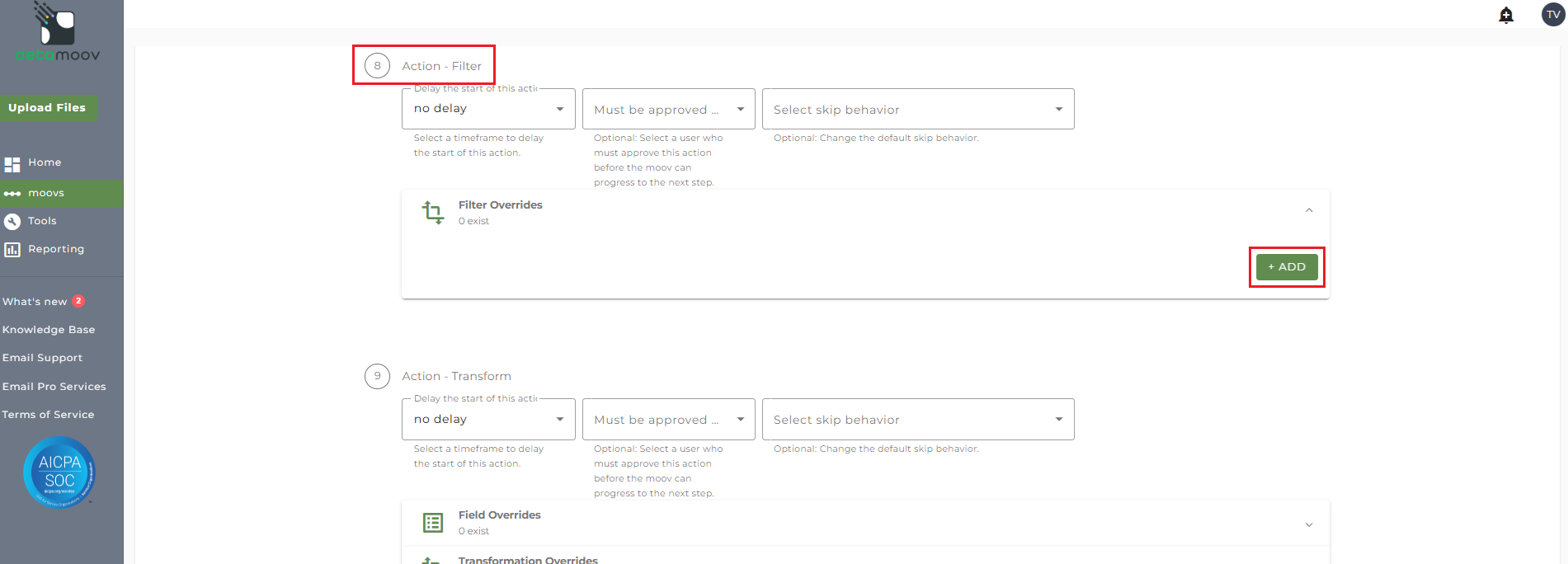This screenshot has height=564, width=1568.
Task: Click the datamoov logo
Action: 58,33
